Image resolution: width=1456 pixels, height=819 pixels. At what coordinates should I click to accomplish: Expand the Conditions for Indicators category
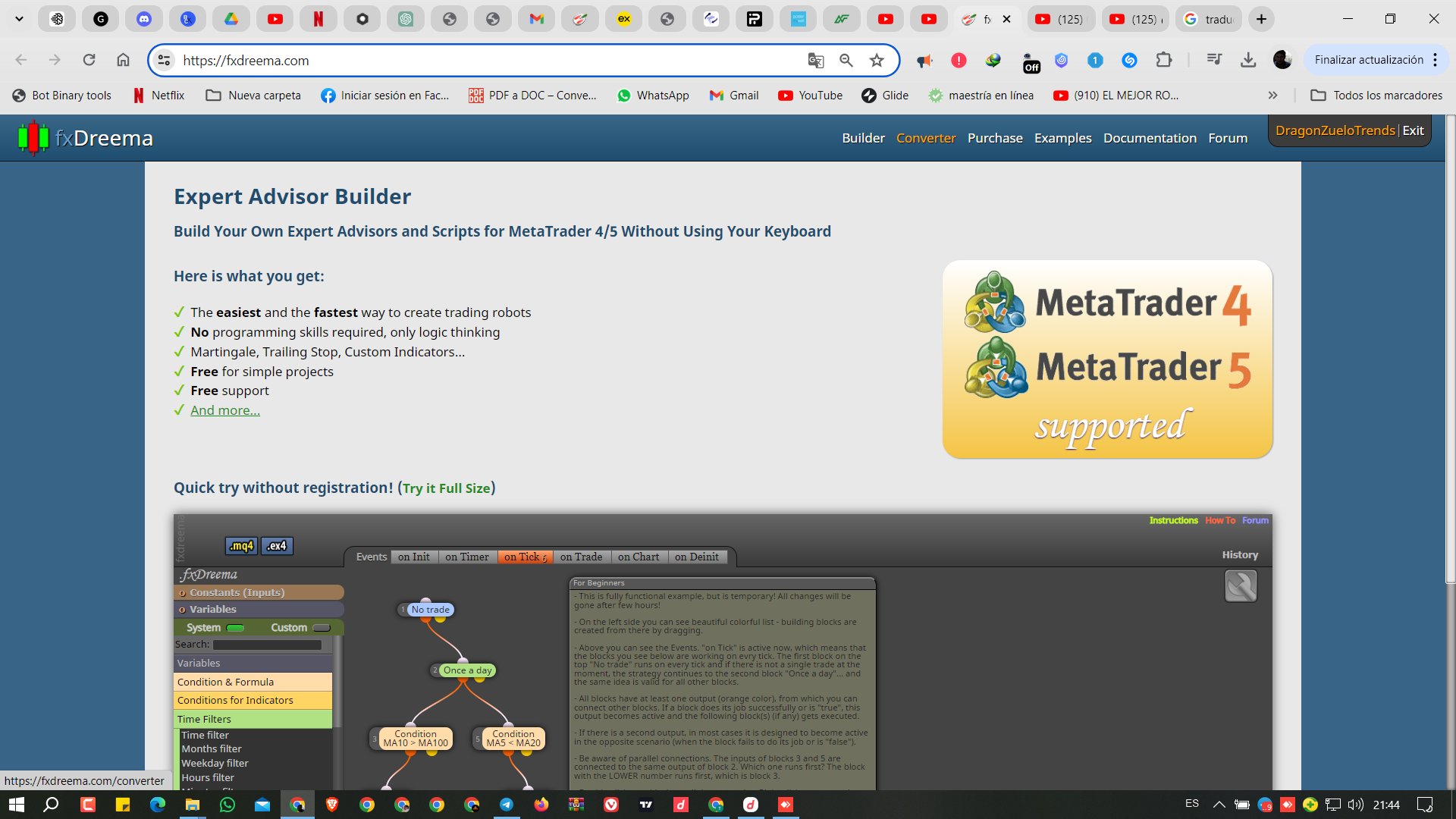[x=253, y=700]
